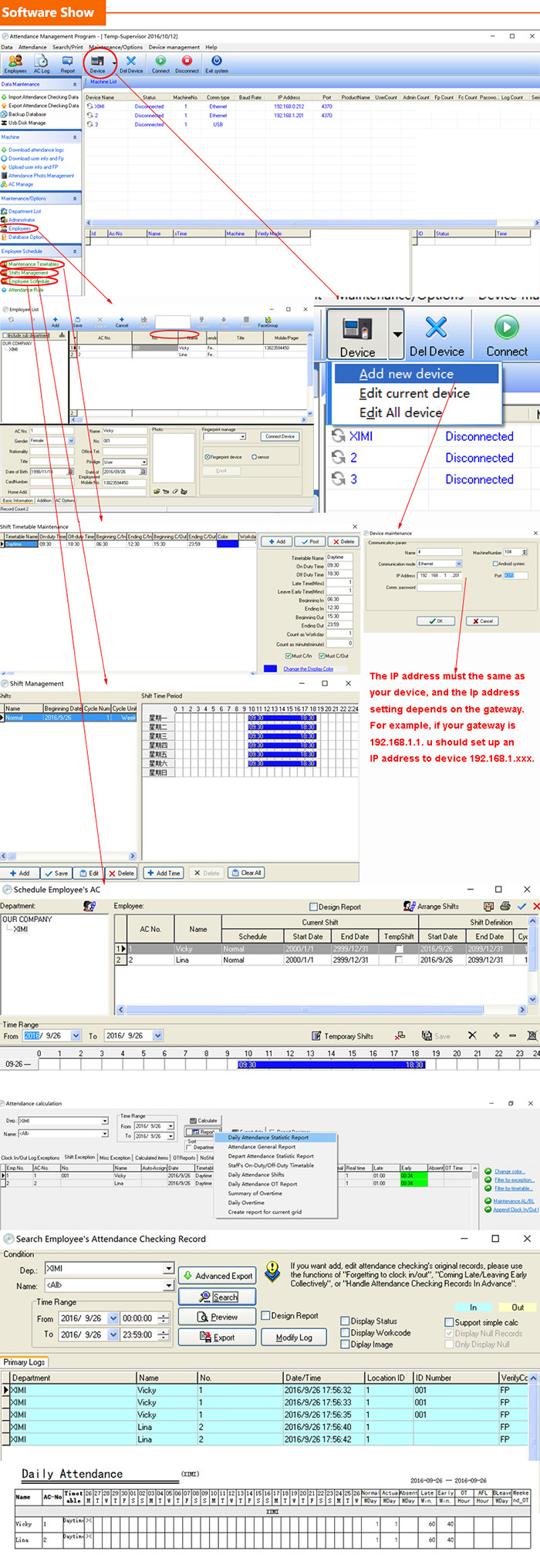Click the Save disk icon in Time Range bar
The width and height of the screenshot is (540, 1568).
pos(427,1036)
